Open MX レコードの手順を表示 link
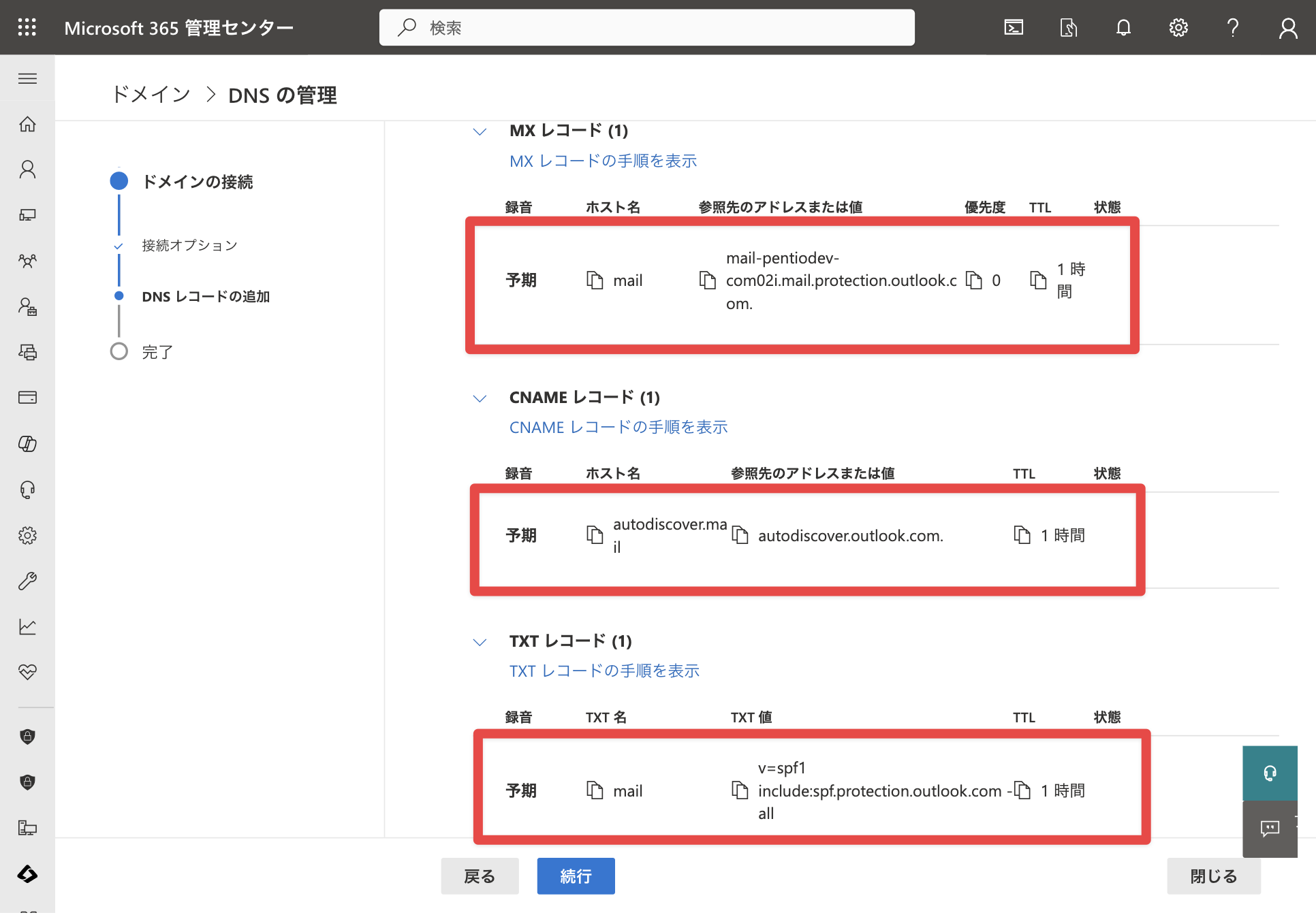This screenshot has height=915, width=1316. tap(603, 161)
